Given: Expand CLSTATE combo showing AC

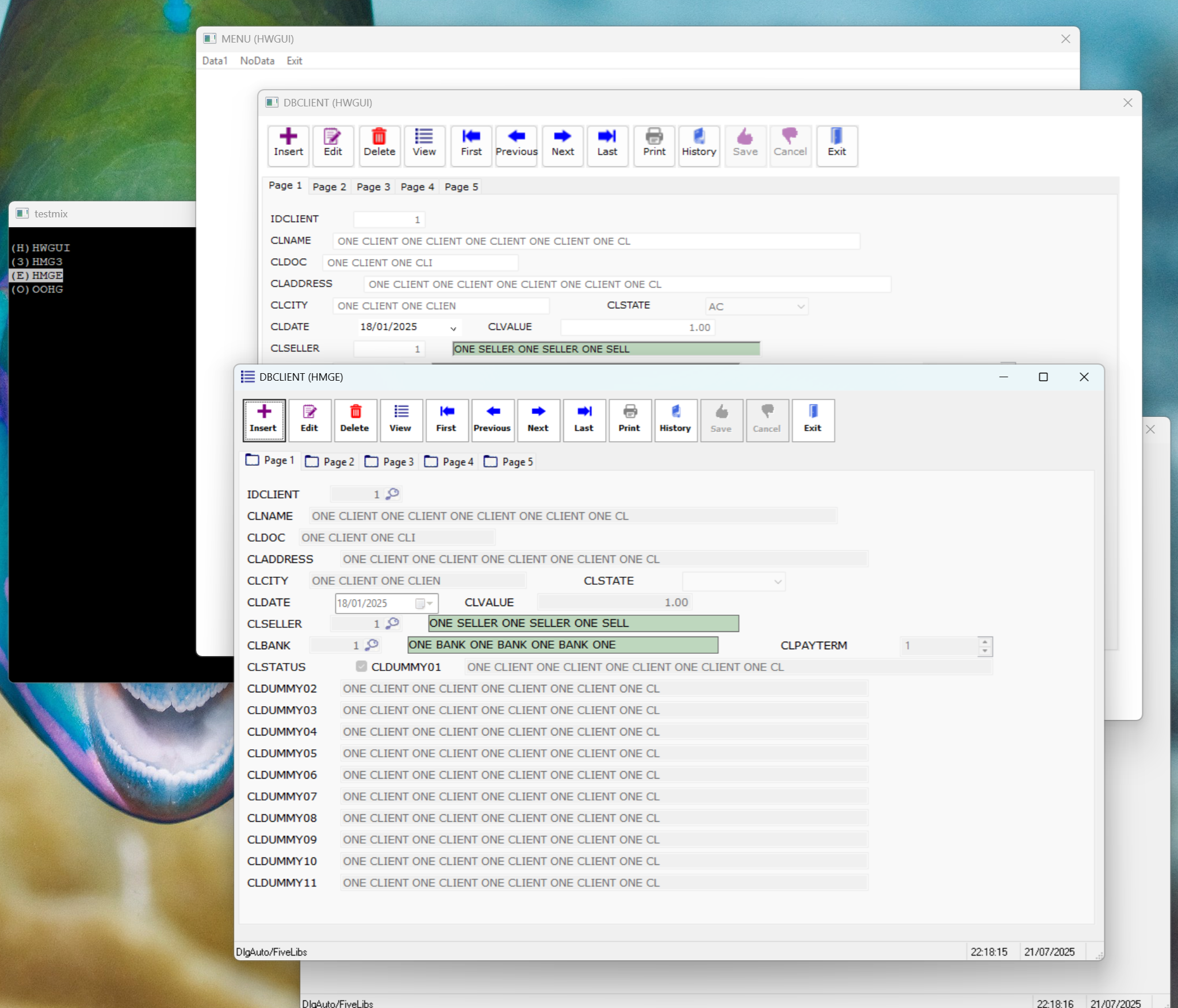Looking at the screenshot, I should click(801, 306).
